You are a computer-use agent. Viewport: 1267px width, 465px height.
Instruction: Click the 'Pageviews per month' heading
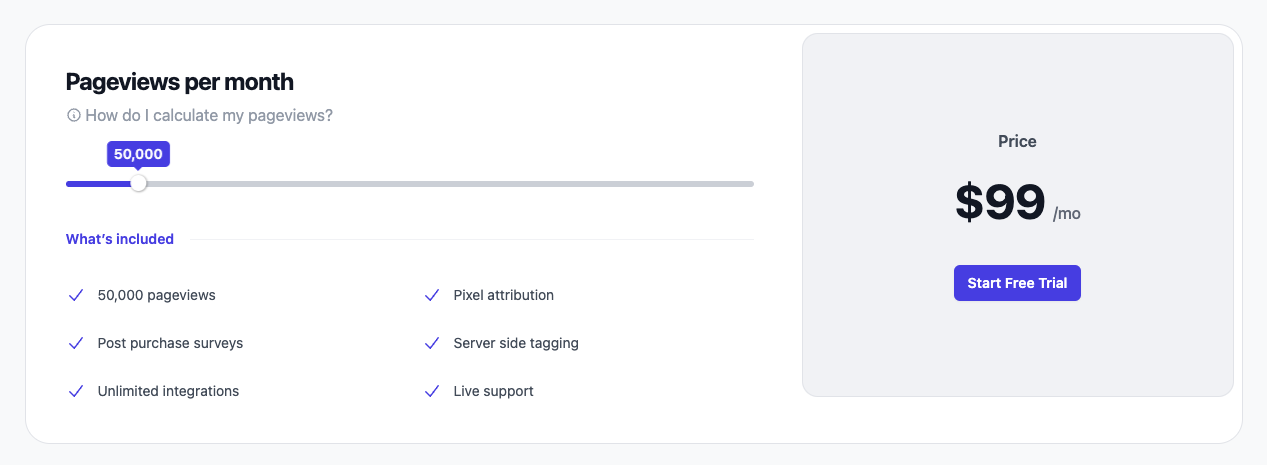[x=180, y=82]
